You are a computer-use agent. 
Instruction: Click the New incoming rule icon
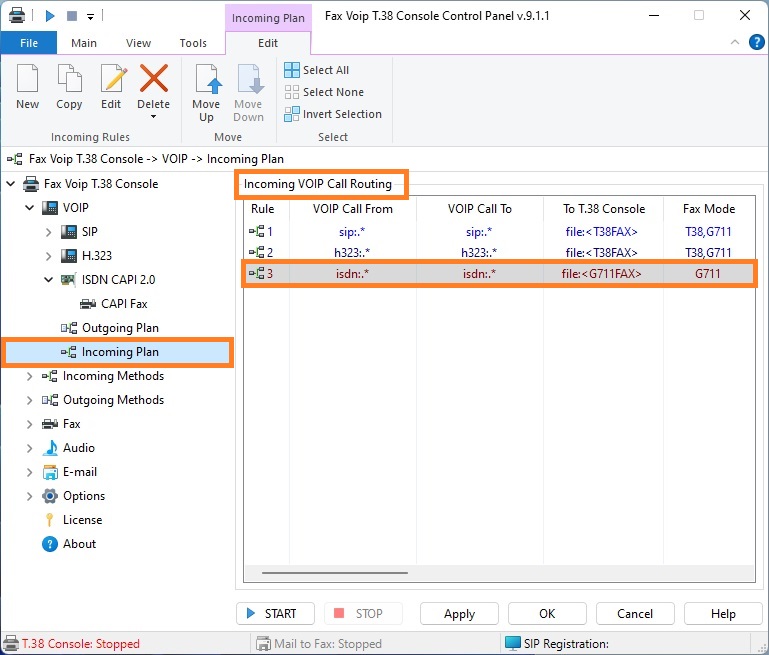click(28, 80)
